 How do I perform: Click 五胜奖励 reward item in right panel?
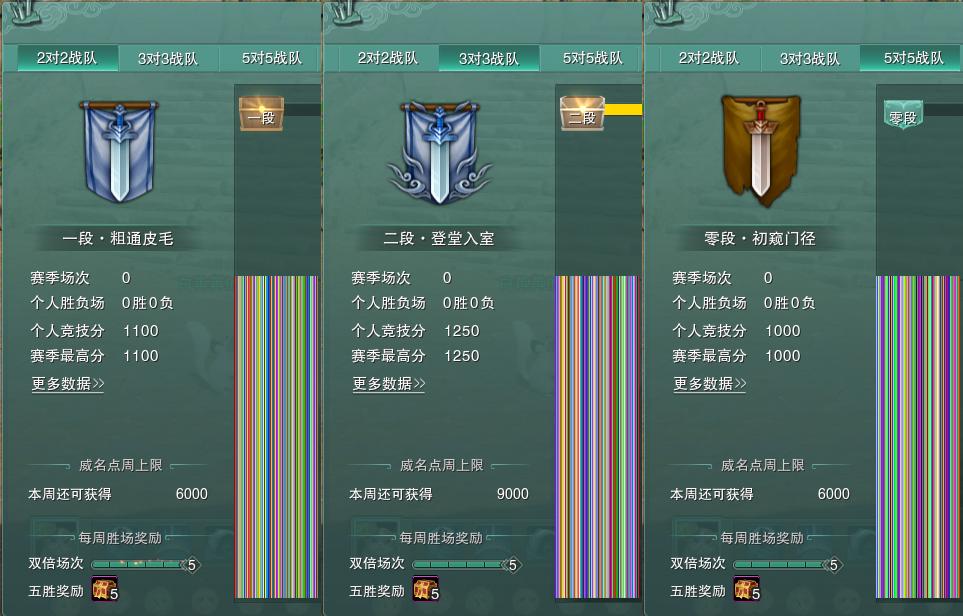[x=746, y=588]
